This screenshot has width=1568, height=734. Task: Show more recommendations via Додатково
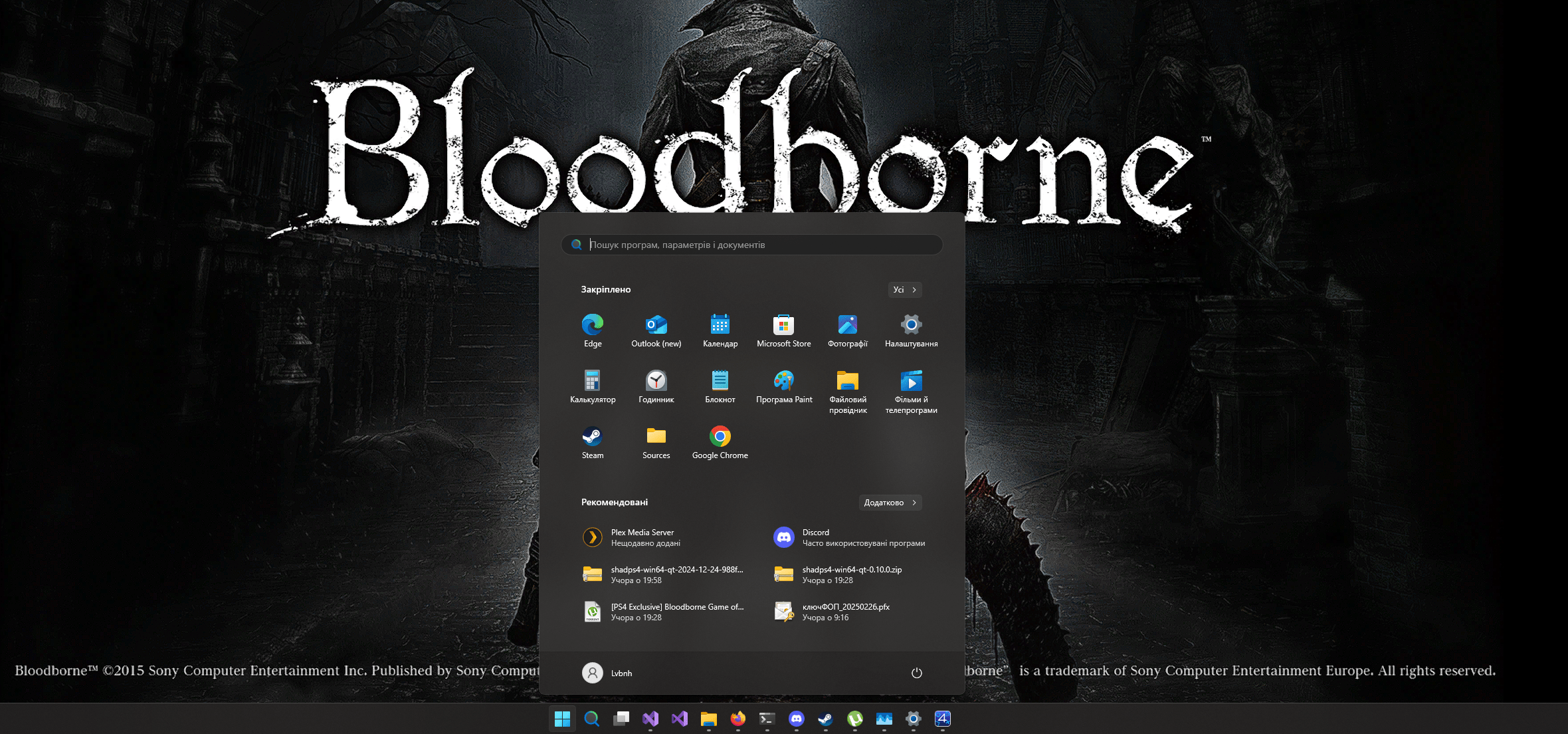click(x=890, y=503)
